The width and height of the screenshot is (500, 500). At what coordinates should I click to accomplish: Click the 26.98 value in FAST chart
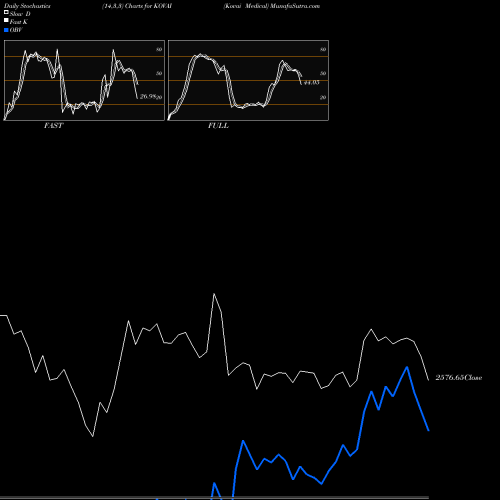click(x=148, y=96)
